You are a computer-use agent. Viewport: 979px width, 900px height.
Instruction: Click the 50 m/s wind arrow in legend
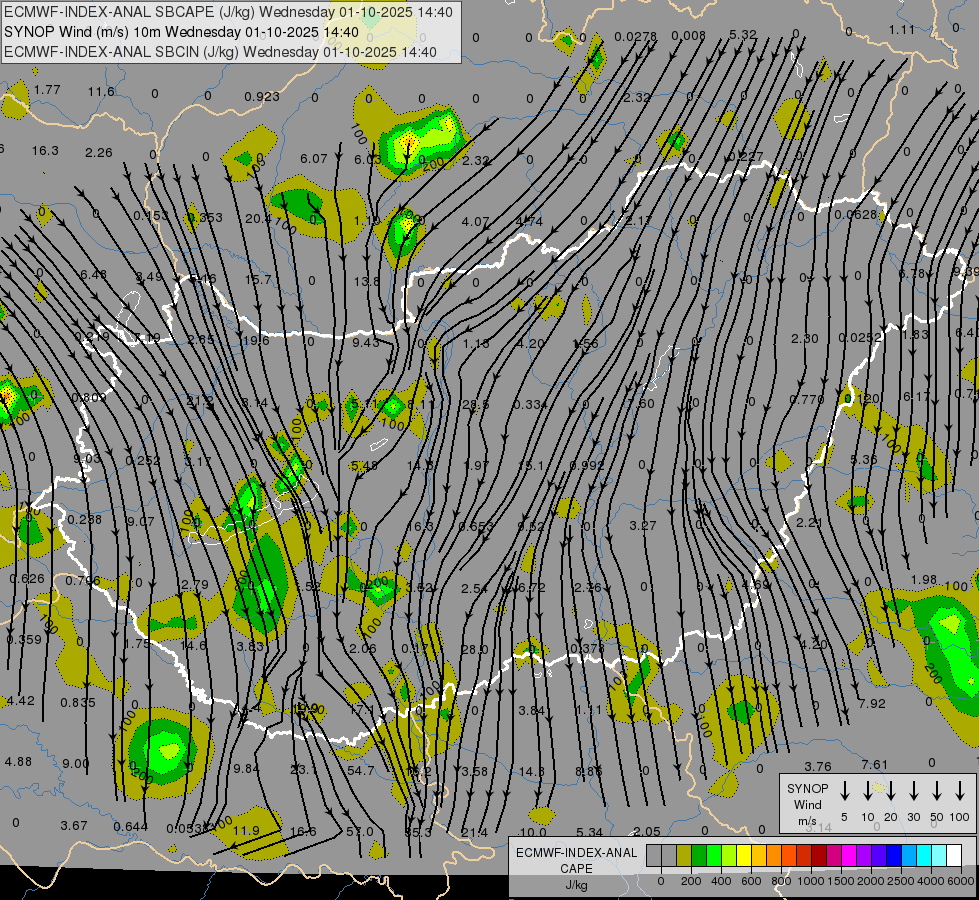937,791
